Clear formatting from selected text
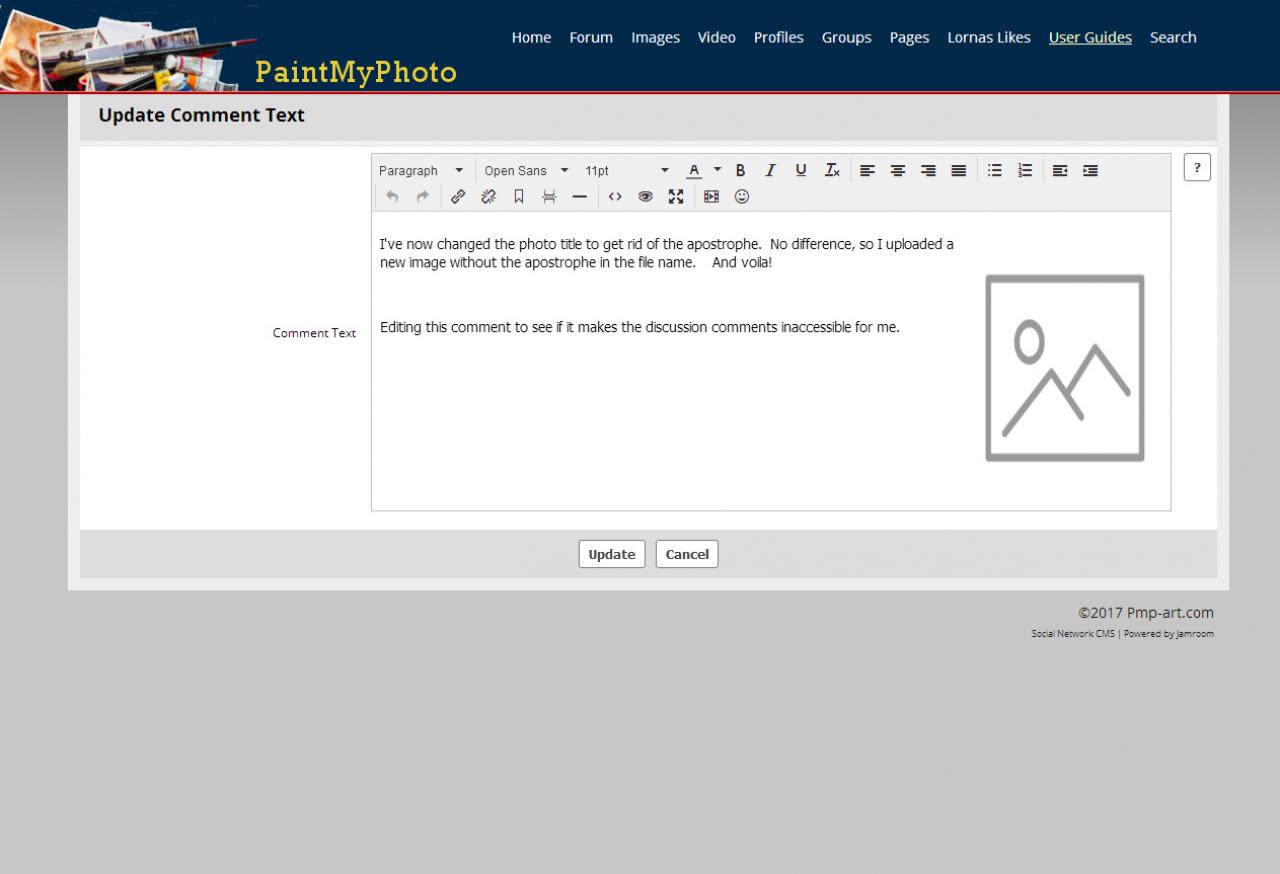Image resolution: width=1280 pixels, height=874 pixels. [832, 171]
